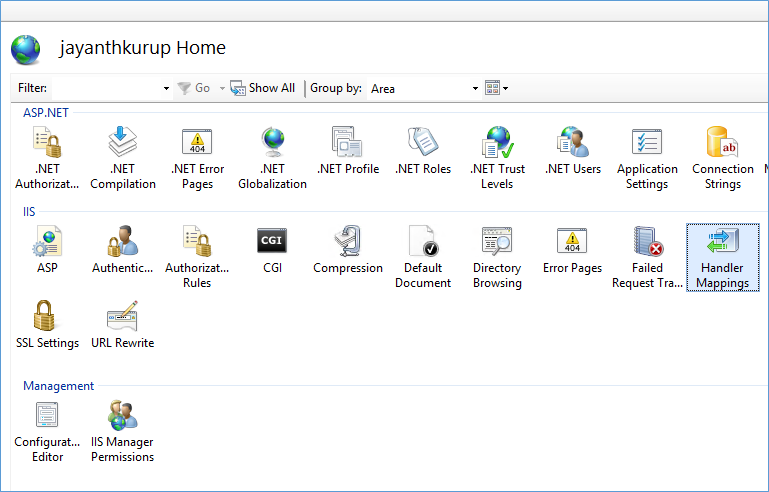
Task: Select the ASP feature icon
Action: pyautogui.click(x=47, y=249)
